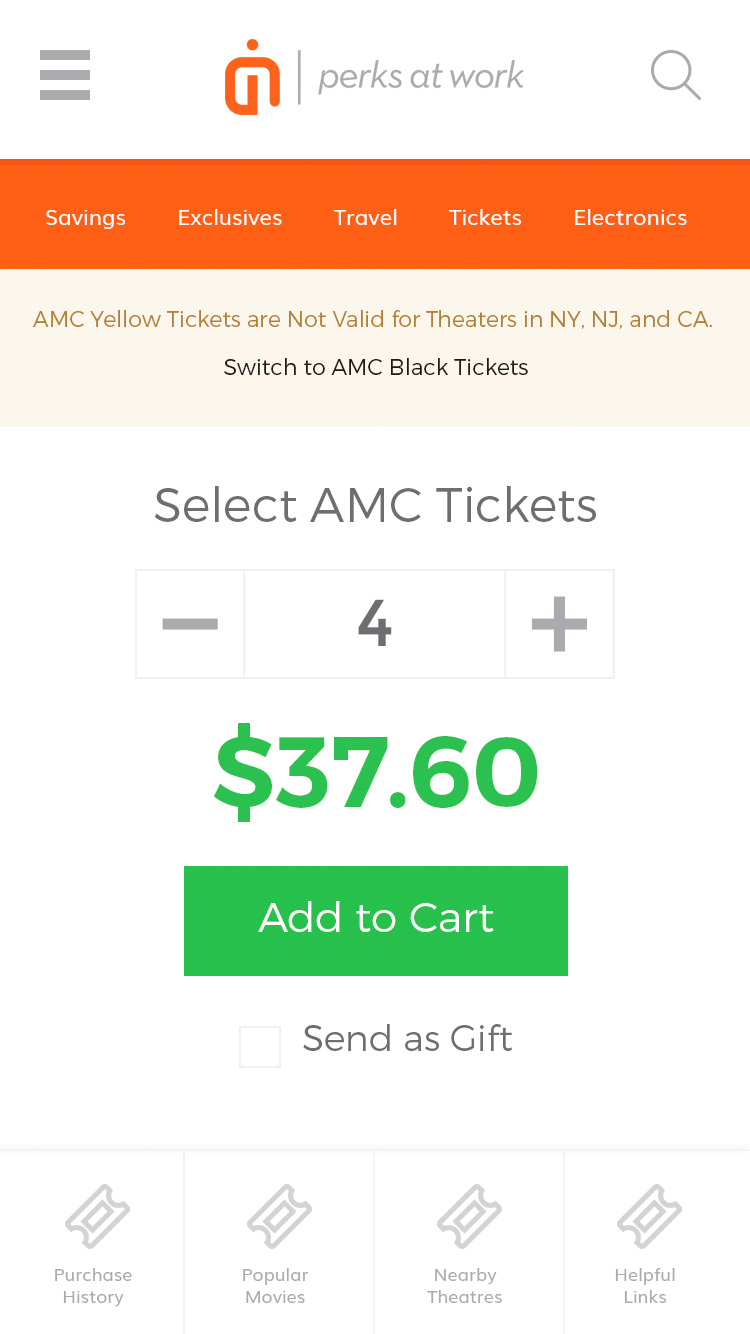Click the Perks at Work logo
This screenshot has height=1334, width=750.
[x=374, y=76]
